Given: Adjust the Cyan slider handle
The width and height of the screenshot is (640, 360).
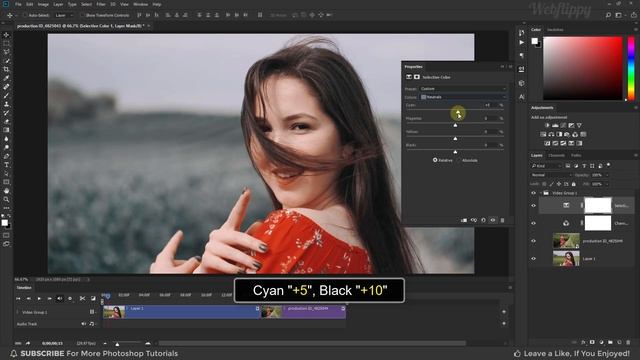Looking at the screenshot, I should click(458, 111).
